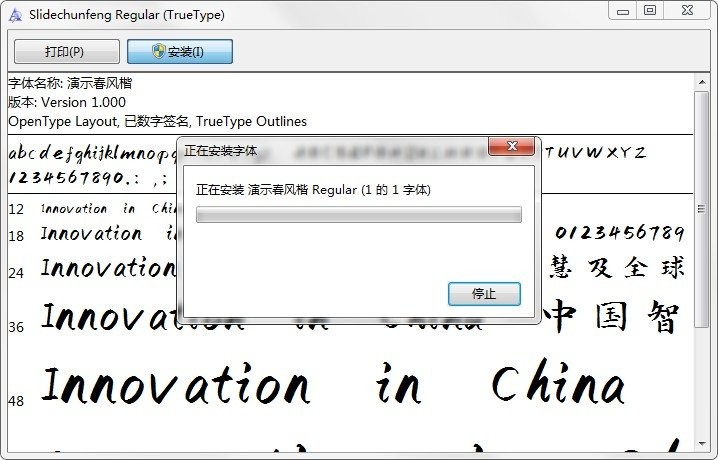The height and width of the screenshot is (460, 718).
Task: Maximize the Slidechunfeng font viewer window
Action: [650, 11]
